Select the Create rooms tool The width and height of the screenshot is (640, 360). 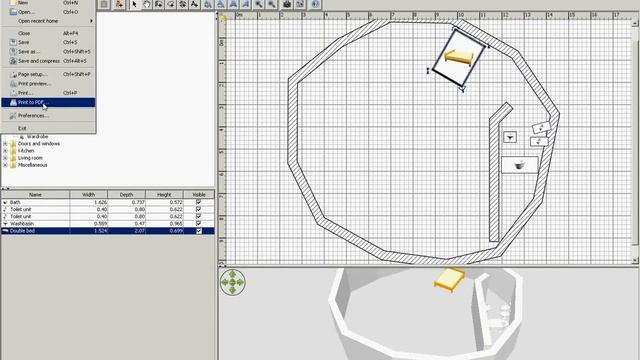click(x=171, y=4)
